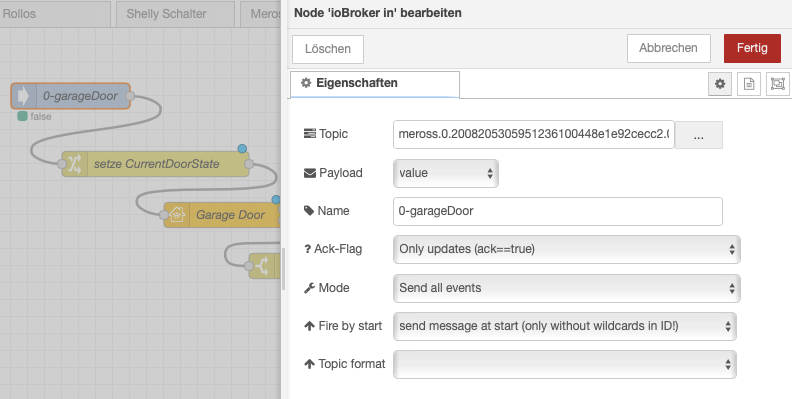Click the Payload envelope icon
792x399 pixels.
(309, 173)
